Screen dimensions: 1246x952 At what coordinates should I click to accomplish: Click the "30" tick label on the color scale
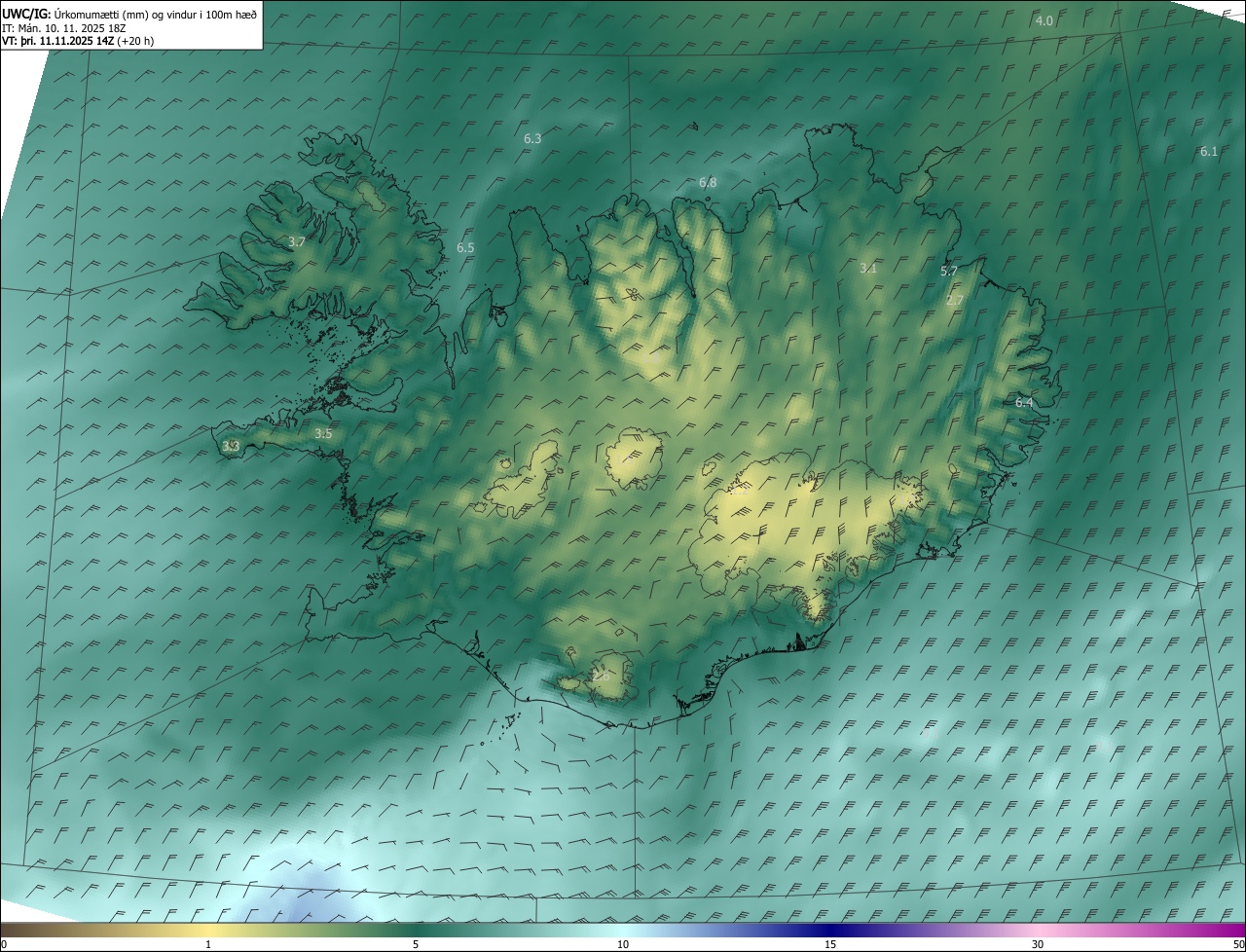(x=1038, y=944)
